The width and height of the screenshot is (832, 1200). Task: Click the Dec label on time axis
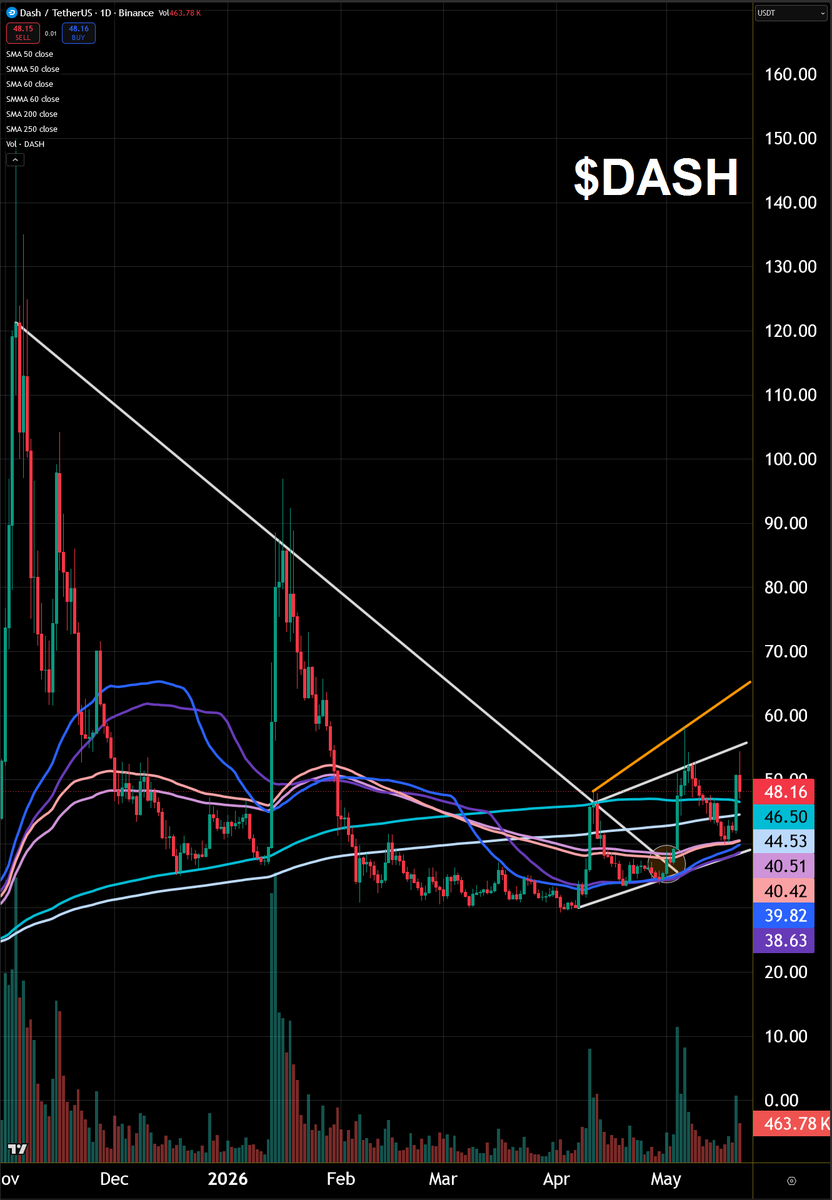[114, 1180]
